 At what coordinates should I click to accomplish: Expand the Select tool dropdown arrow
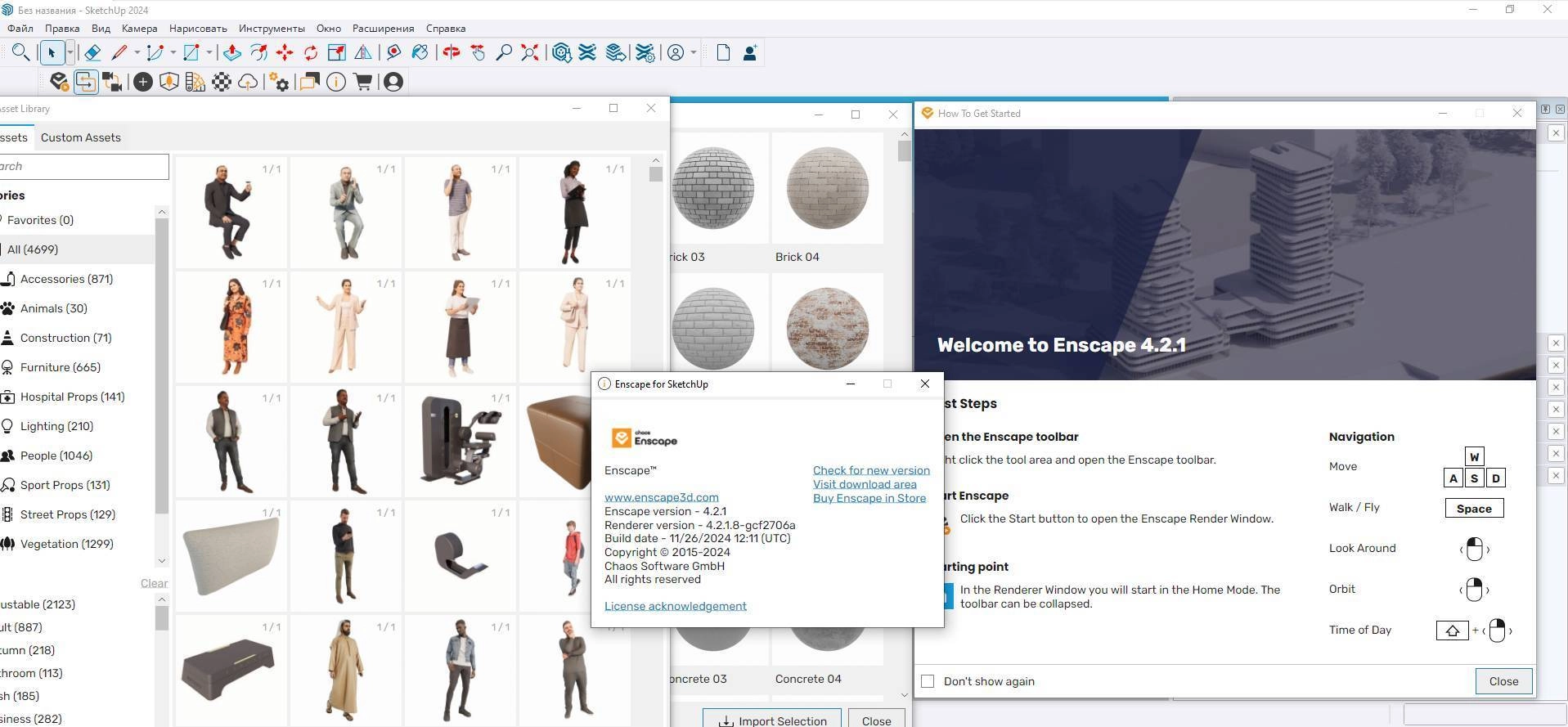point(70,53)
